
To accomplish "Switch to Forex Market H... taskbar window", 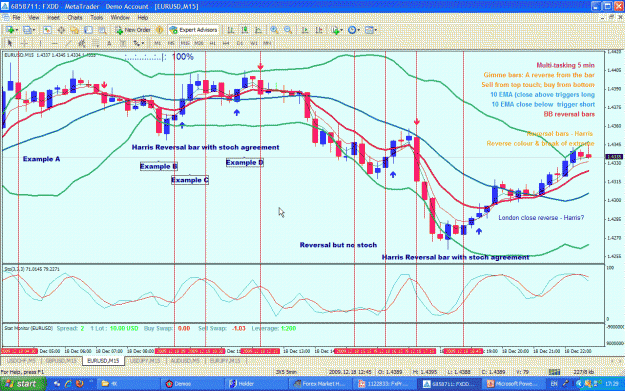I will [321, 384].
